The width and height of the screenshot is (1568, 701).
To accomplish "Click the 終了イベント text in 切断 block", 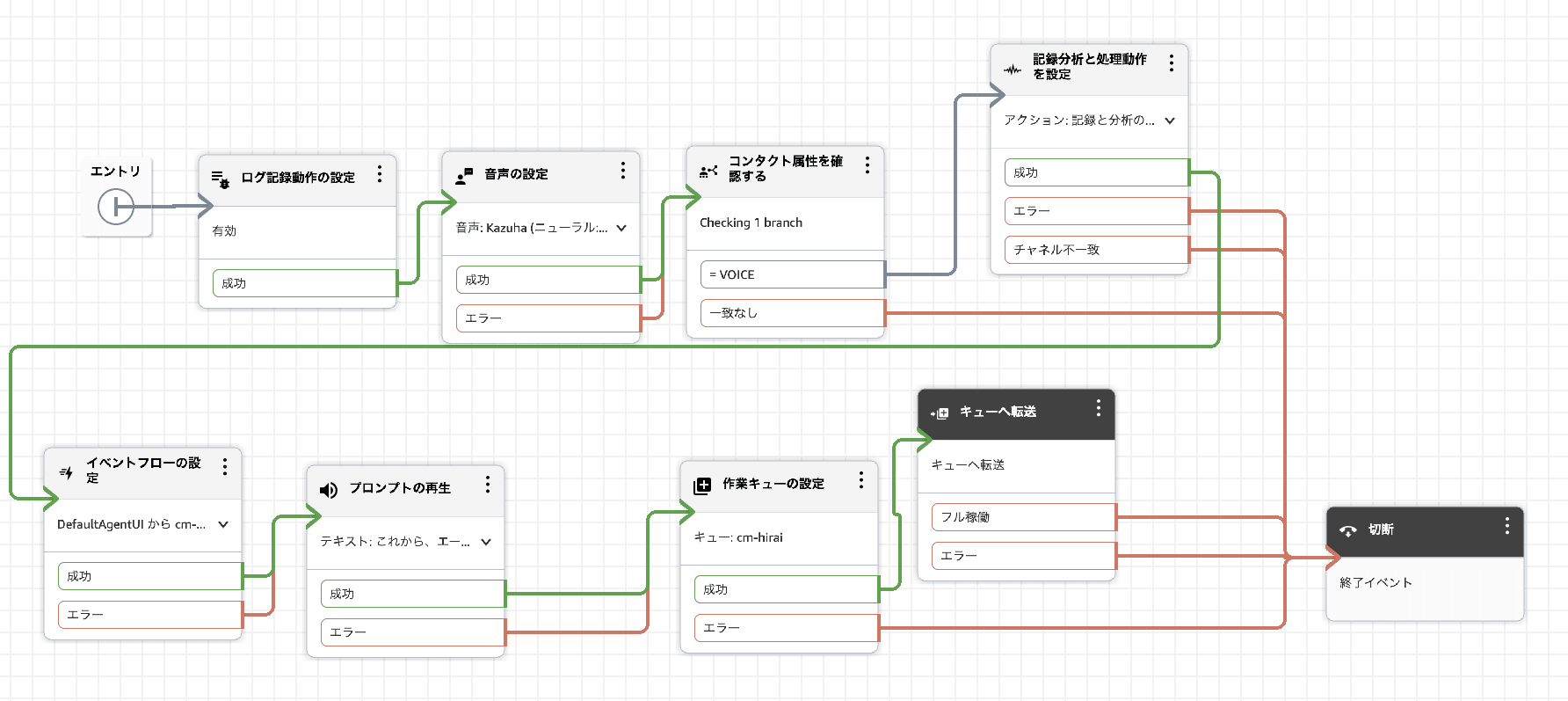I will [x=1376, y=582].
